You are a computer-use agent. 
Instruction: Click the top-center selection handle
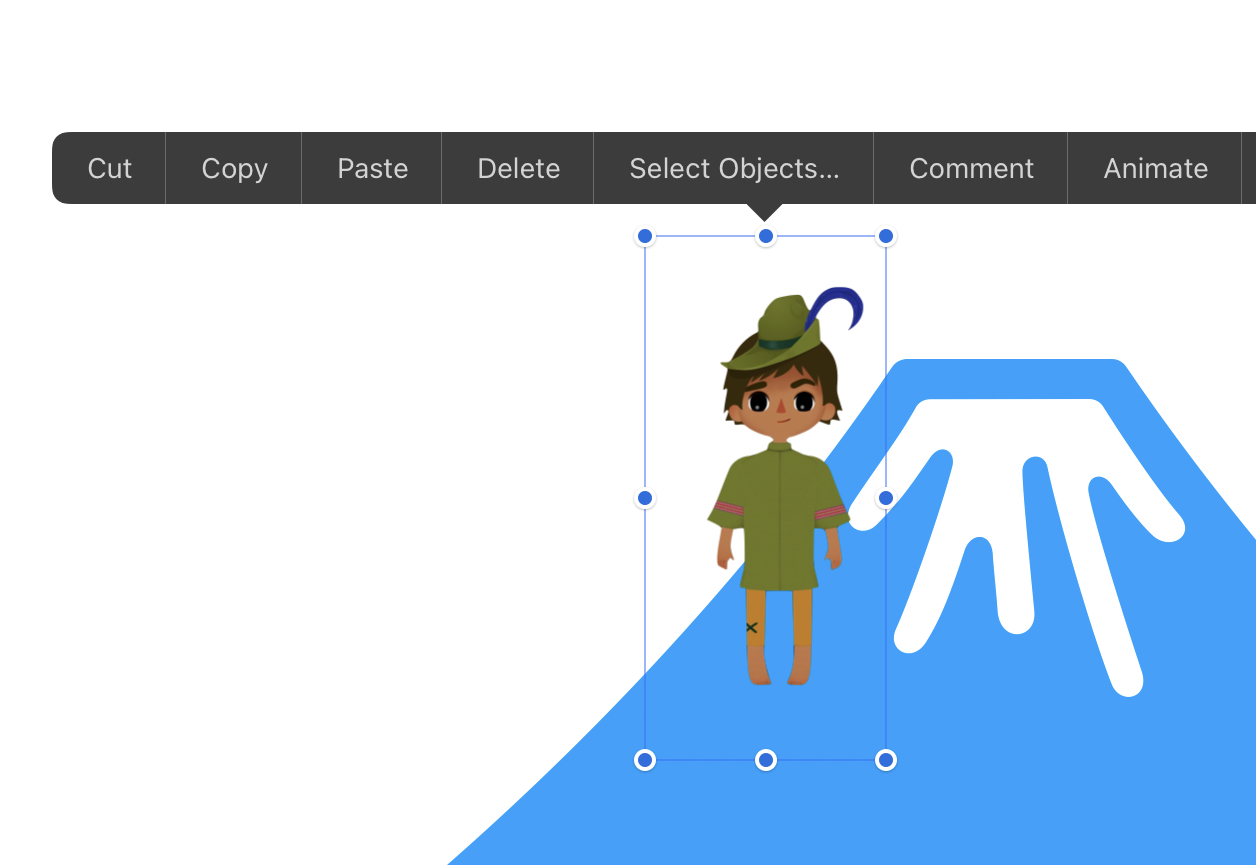click(766, 236)
